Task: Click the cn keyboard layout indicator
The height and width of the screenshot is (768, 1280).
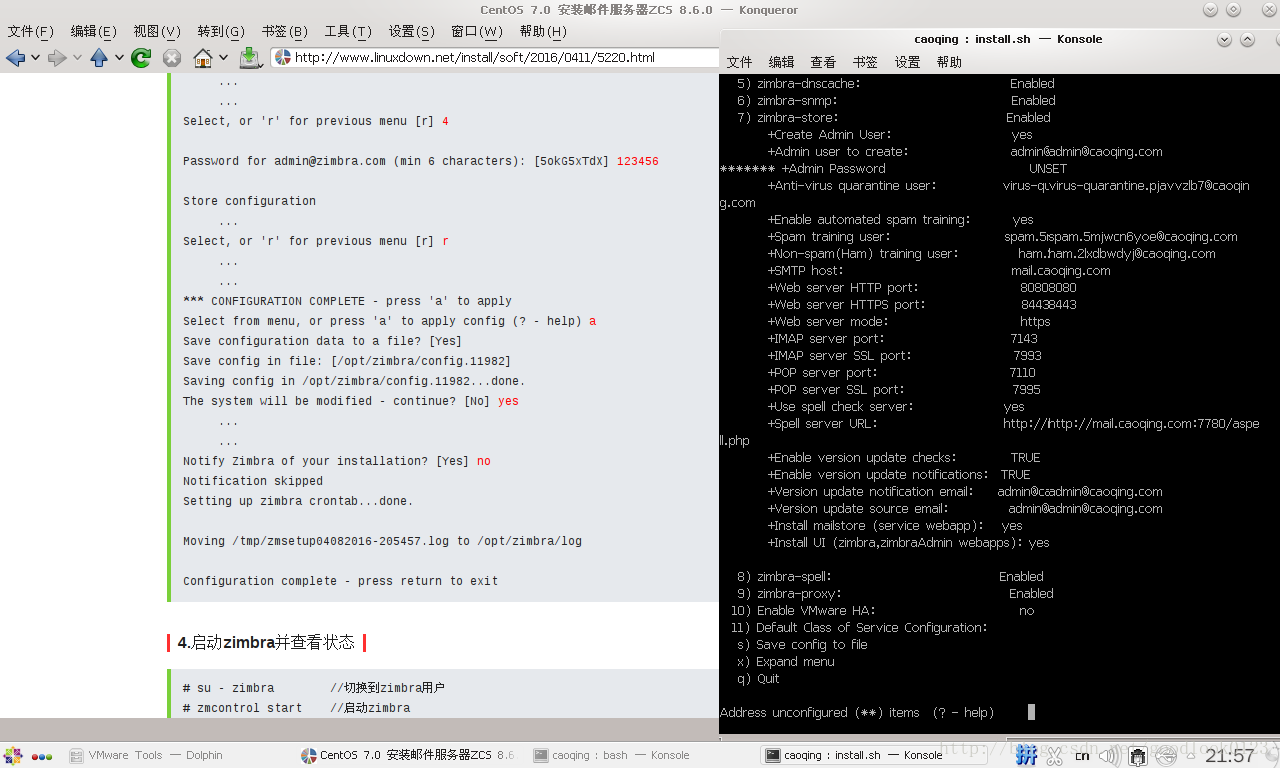Action: pos(1082,756)
